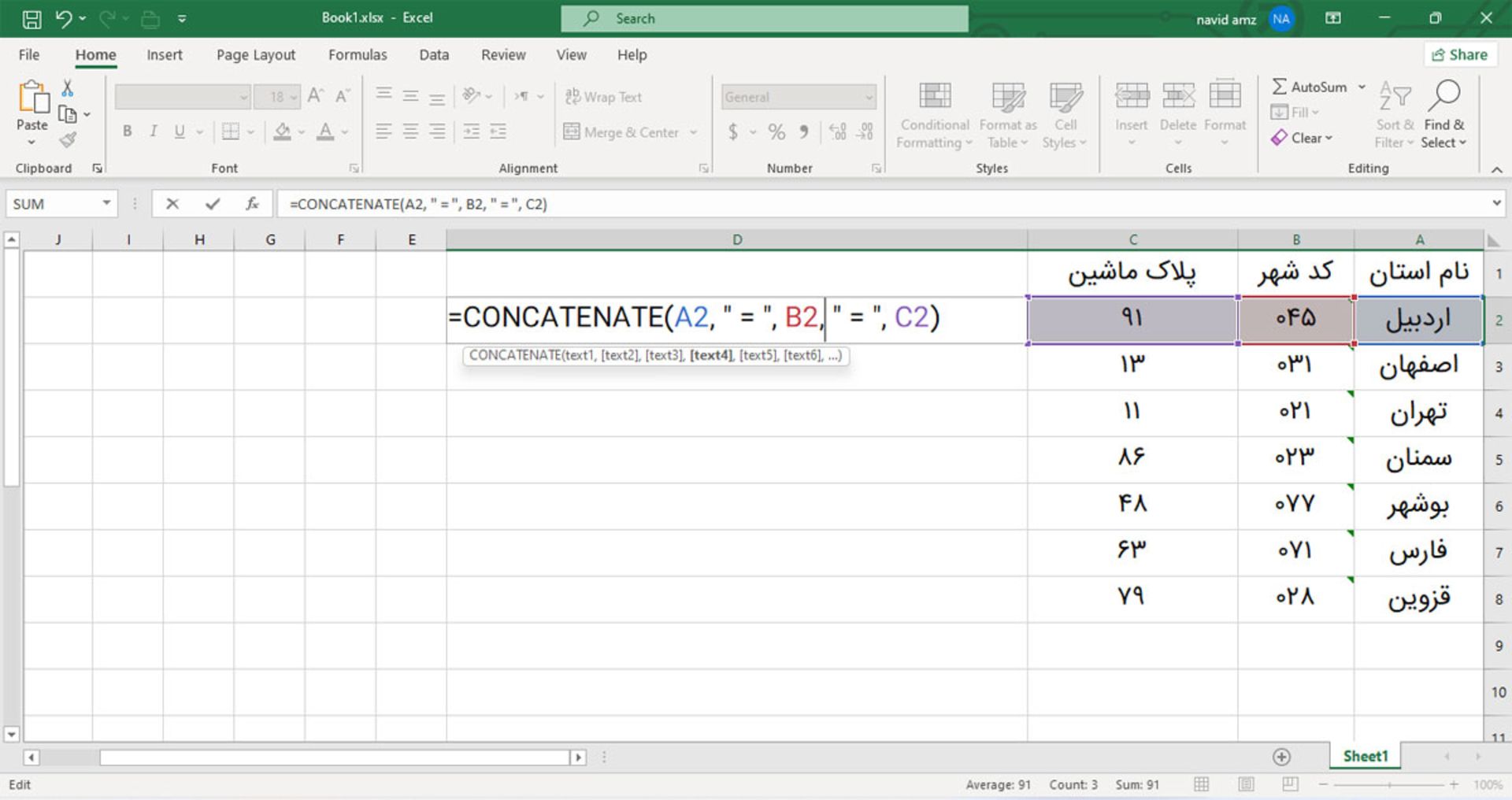Confirm the formula with the checkmark button

click(212, 203)
